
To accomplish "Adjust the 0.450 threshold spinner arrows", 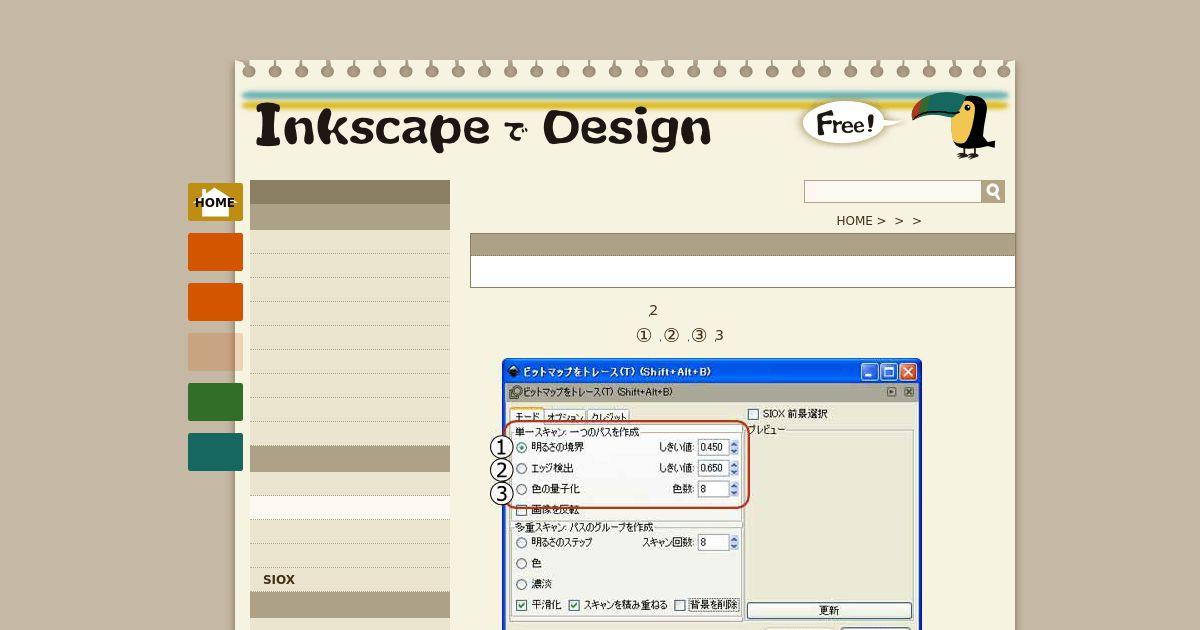I will [x=734, y=447].
